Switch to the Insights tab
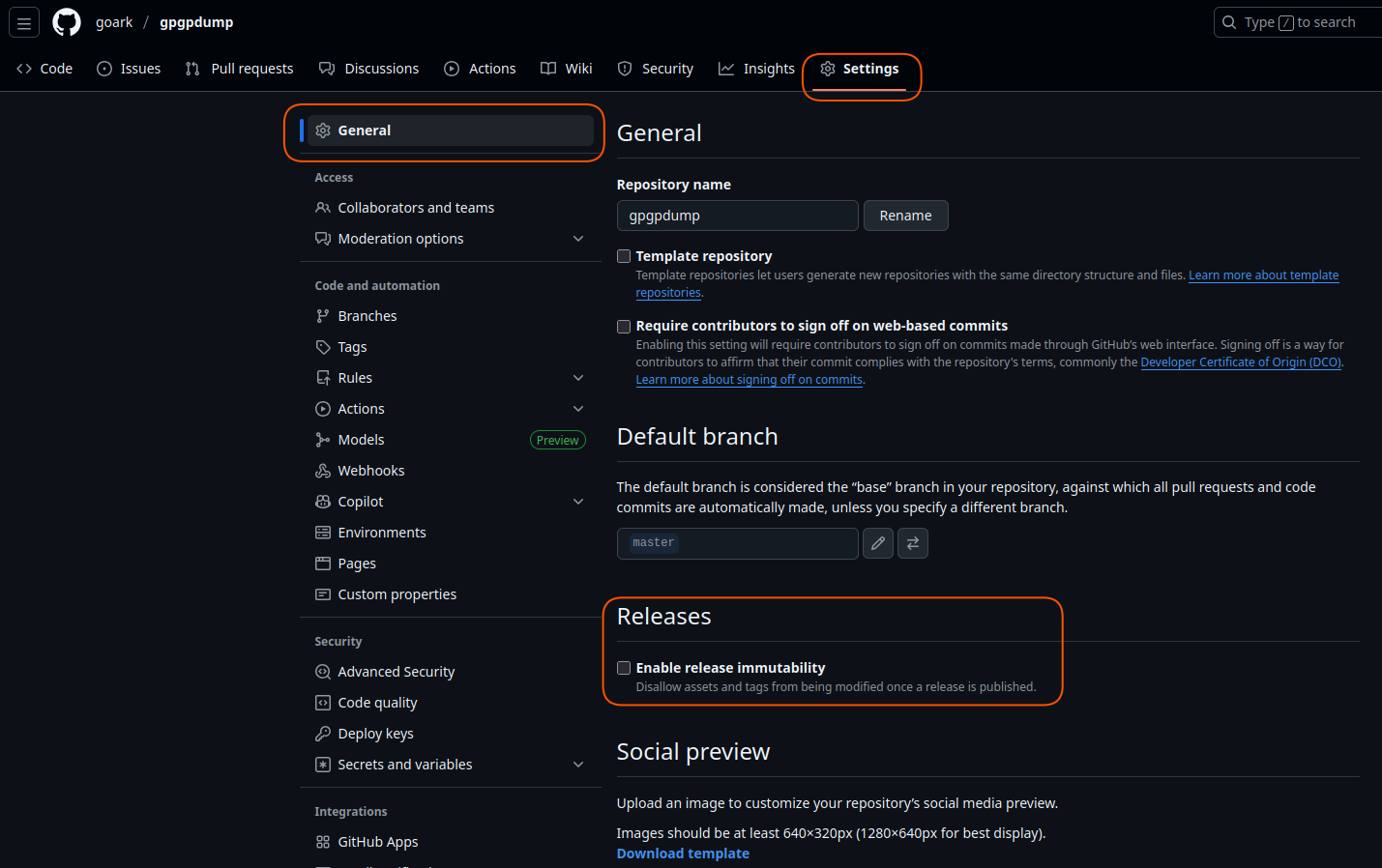 click(756, 69)
